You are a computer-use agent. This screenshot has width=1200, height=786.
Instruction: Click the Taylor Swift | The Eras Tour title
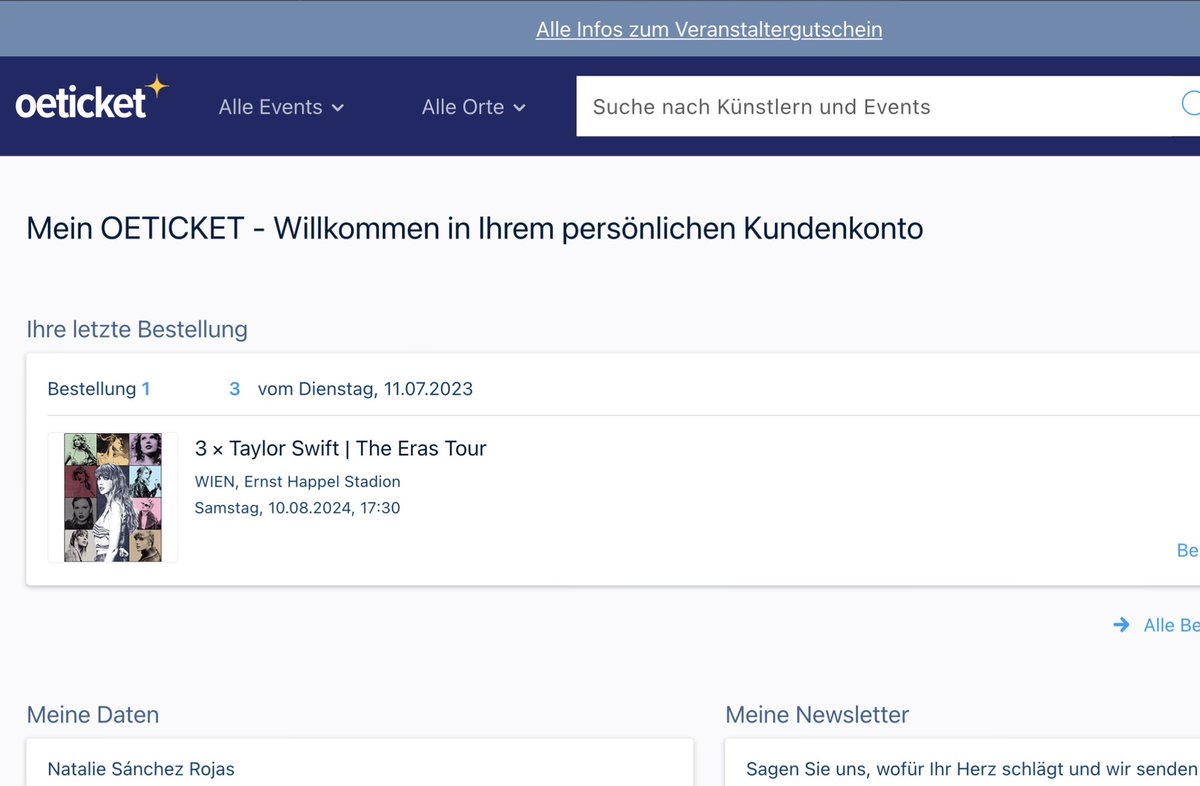click(340, 448)
